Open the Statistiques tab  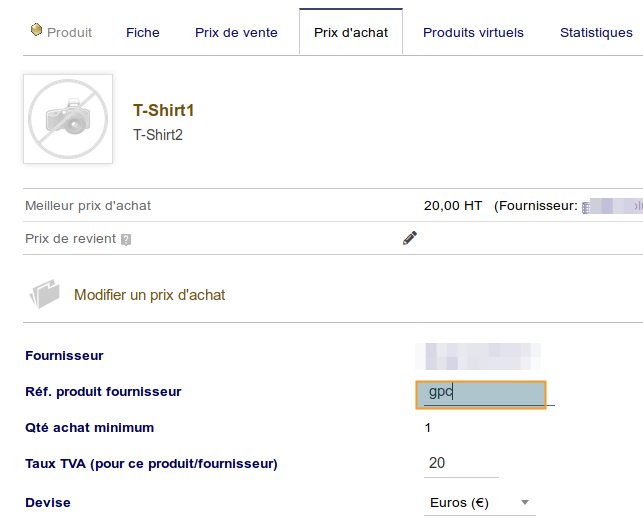pos(596,33)
